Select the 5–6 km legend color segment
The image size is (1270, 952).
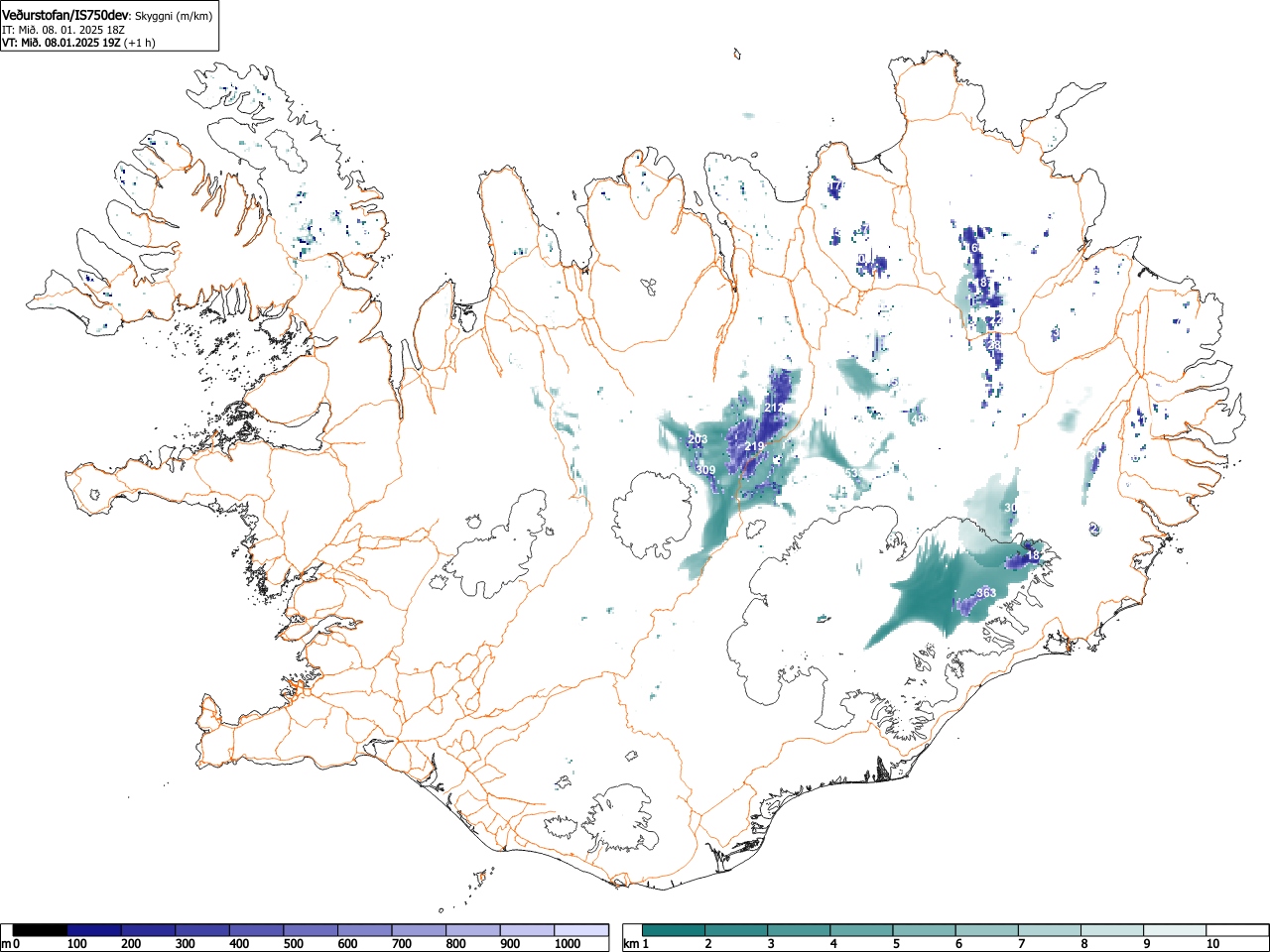[x=925, y=930]
